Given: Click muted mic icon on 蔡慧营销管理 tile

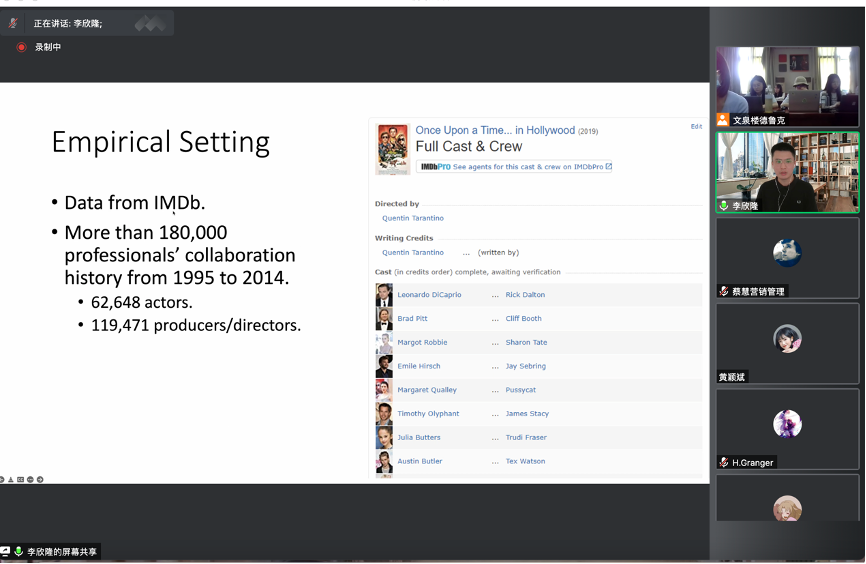Looking at the screenshot, I should (x=724, y=291).
